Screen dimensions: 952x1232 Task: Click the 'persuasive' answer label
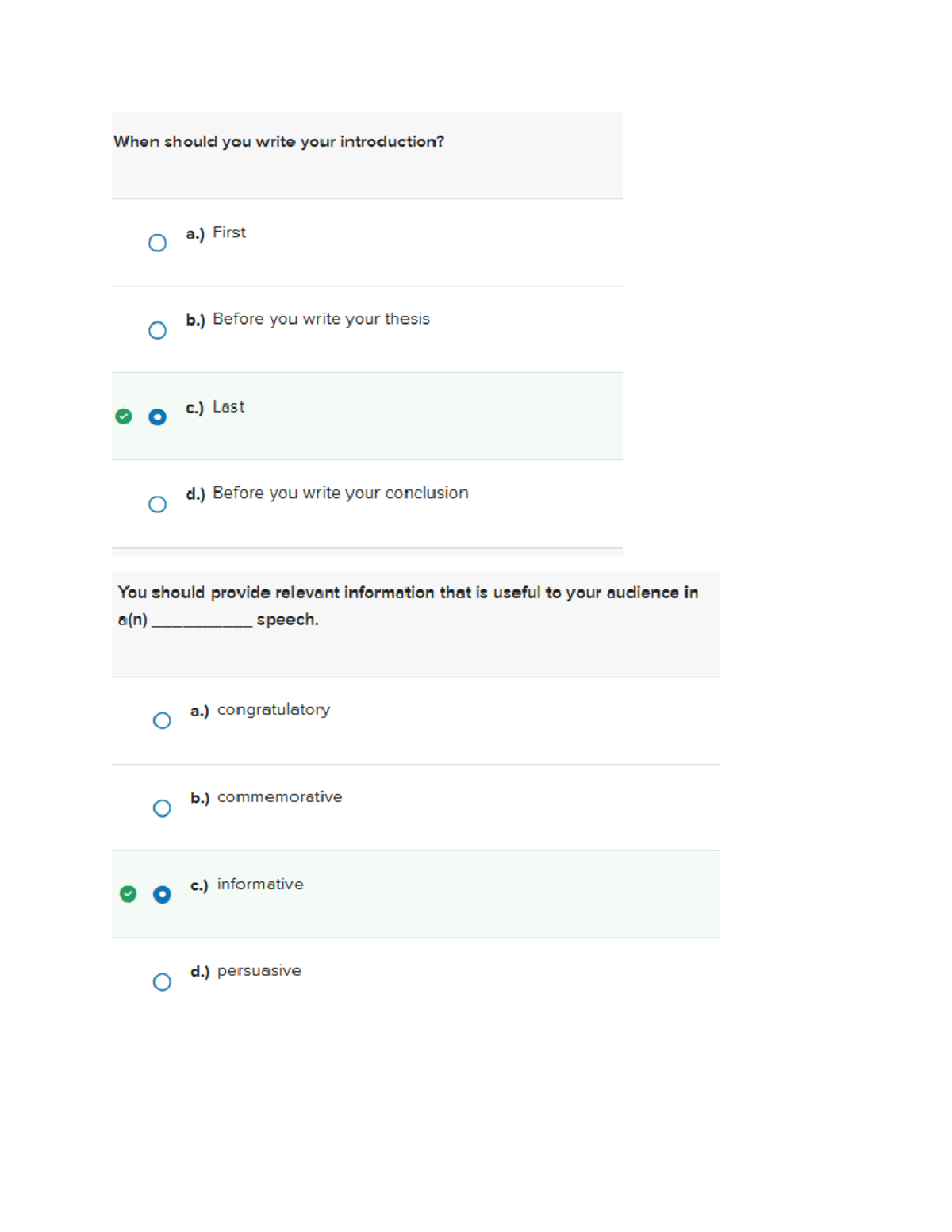[x=259, y=971]
